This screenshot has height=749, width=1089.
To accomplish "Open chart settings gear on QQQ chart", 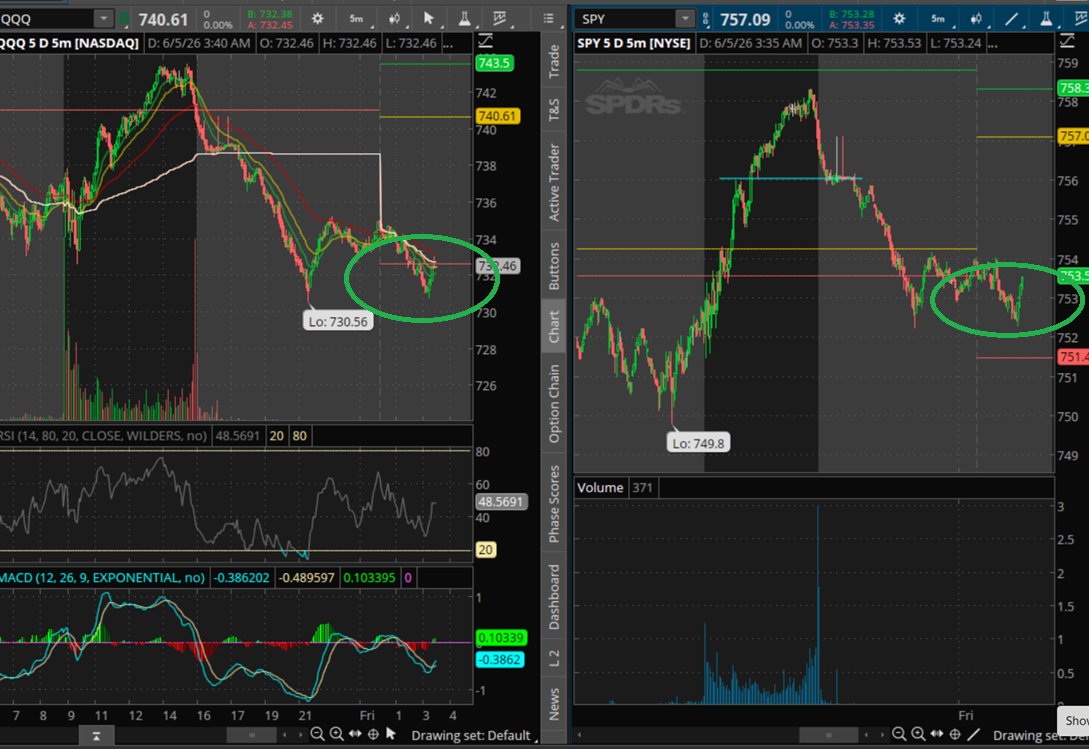I will click(317, 19).
